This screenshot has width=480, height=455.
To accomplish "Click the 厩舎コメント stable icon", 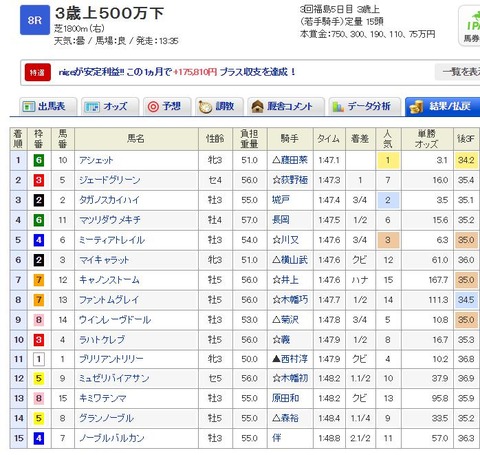I will click(x=257, y=107).
